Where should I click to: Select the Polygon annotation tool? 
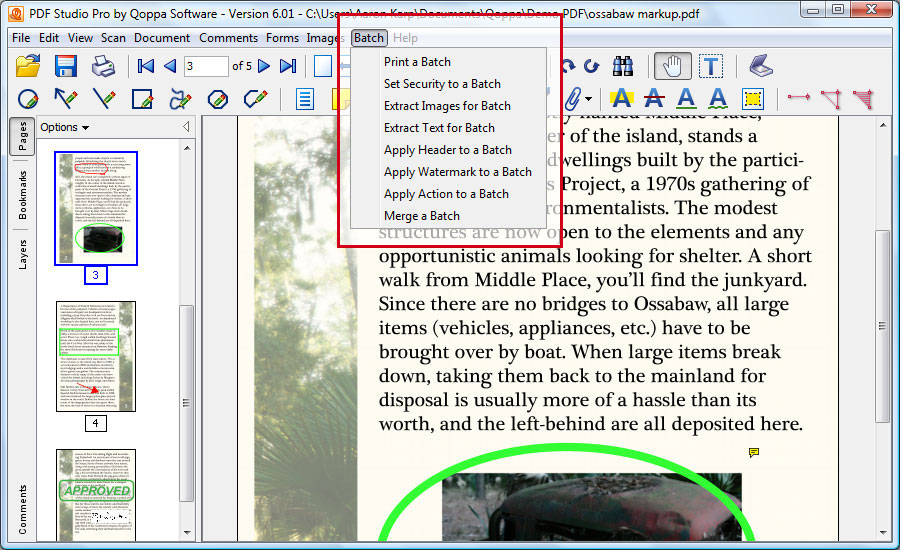point(218,99)
